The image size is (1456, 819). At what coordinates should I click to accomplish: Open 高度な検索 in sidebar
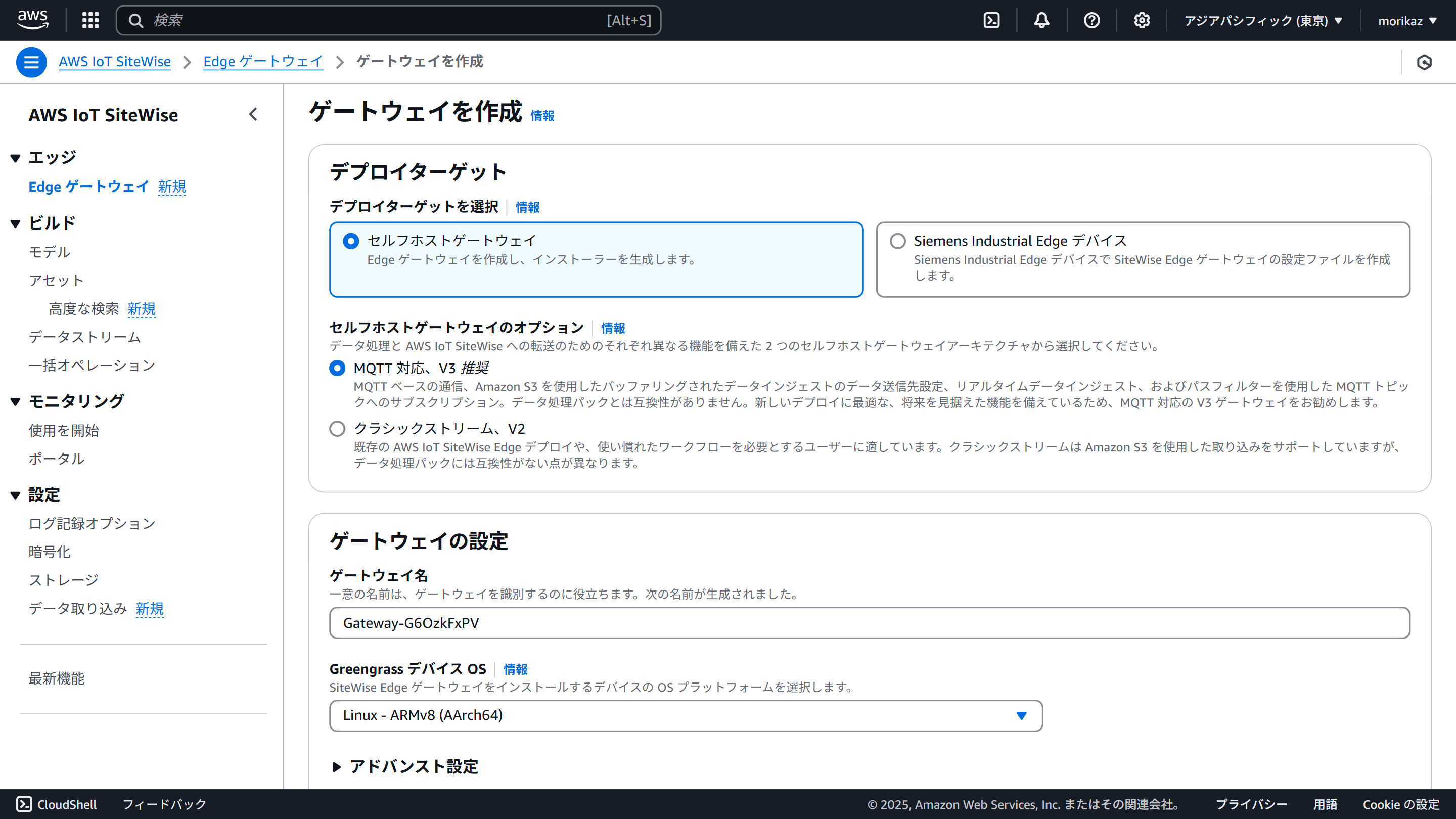pyautogui.click(x=84, y=308)
